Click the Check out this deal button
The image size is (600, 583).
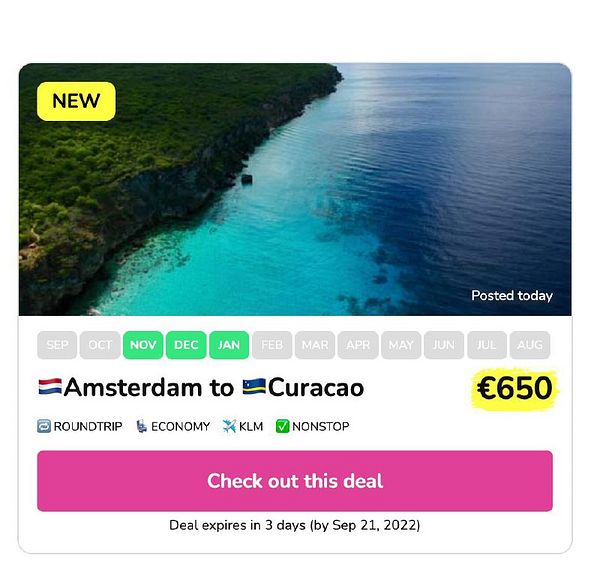tap(295, 481)
